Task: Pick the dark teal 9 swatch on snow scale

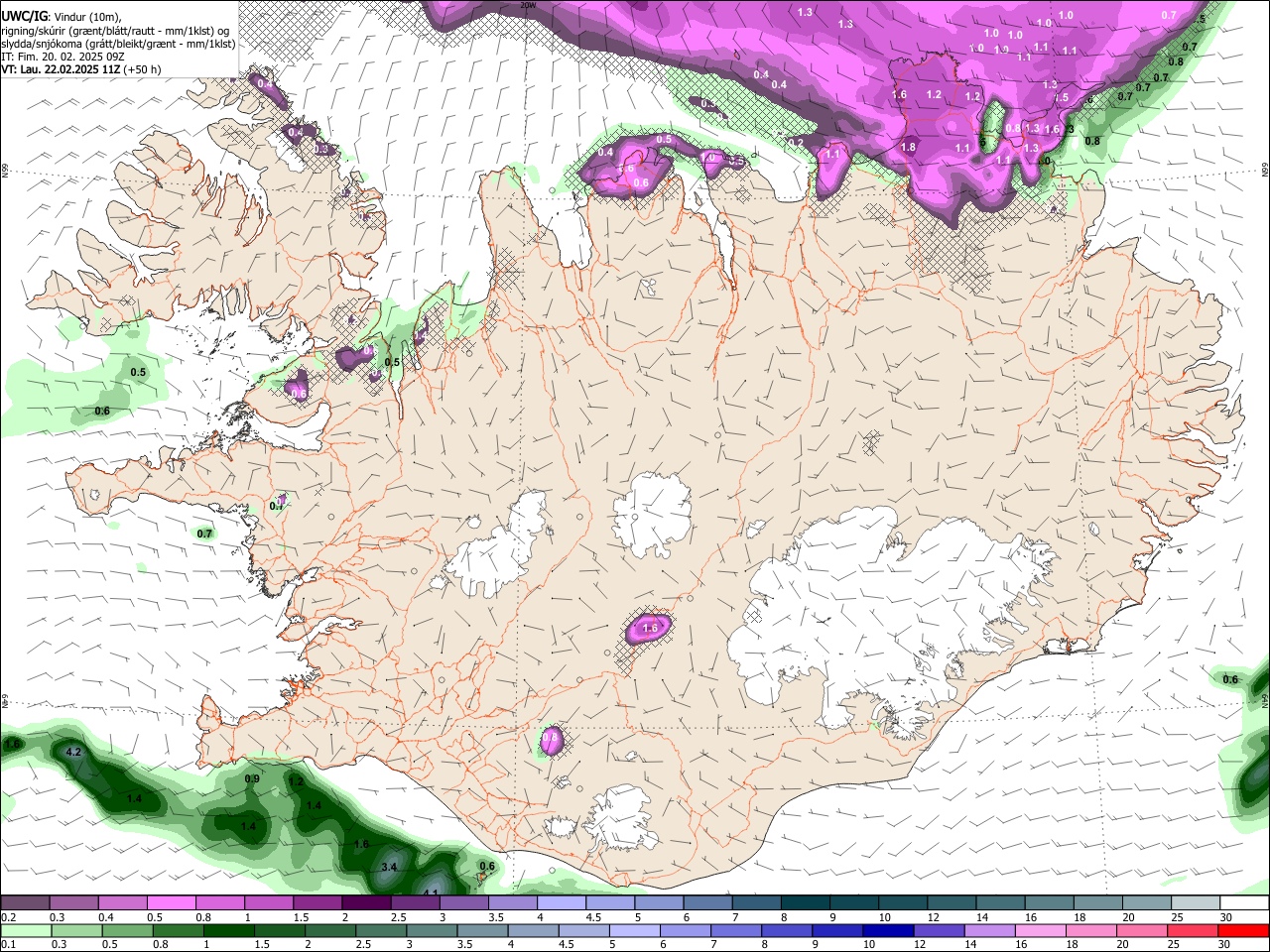Action: [x=854, y=903]
